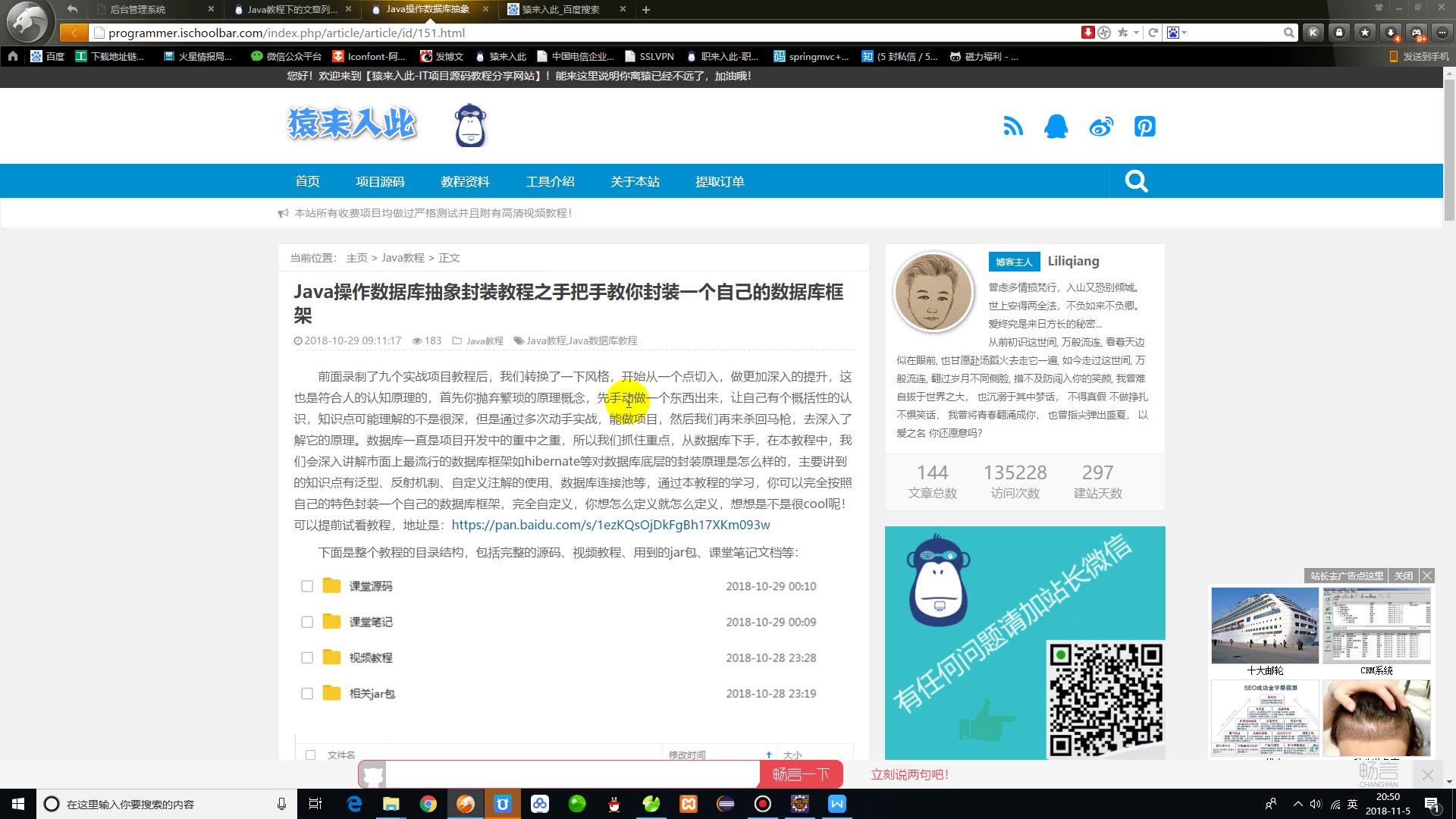Click 发送到手机 in bookmarks bar
1456x819 pixels.
(1419, 56)
